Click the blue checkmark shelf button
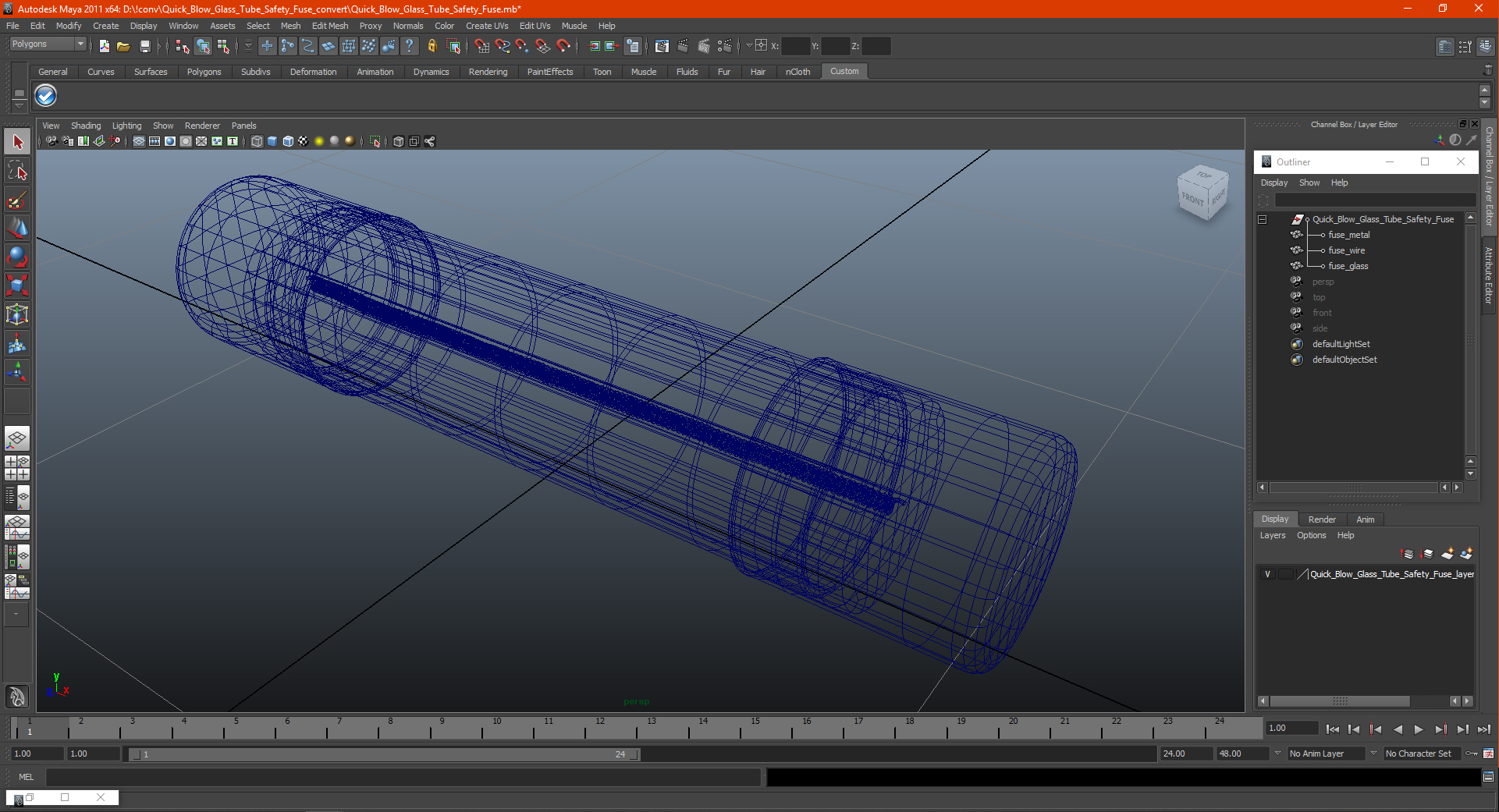 click(x=46, y=96)
